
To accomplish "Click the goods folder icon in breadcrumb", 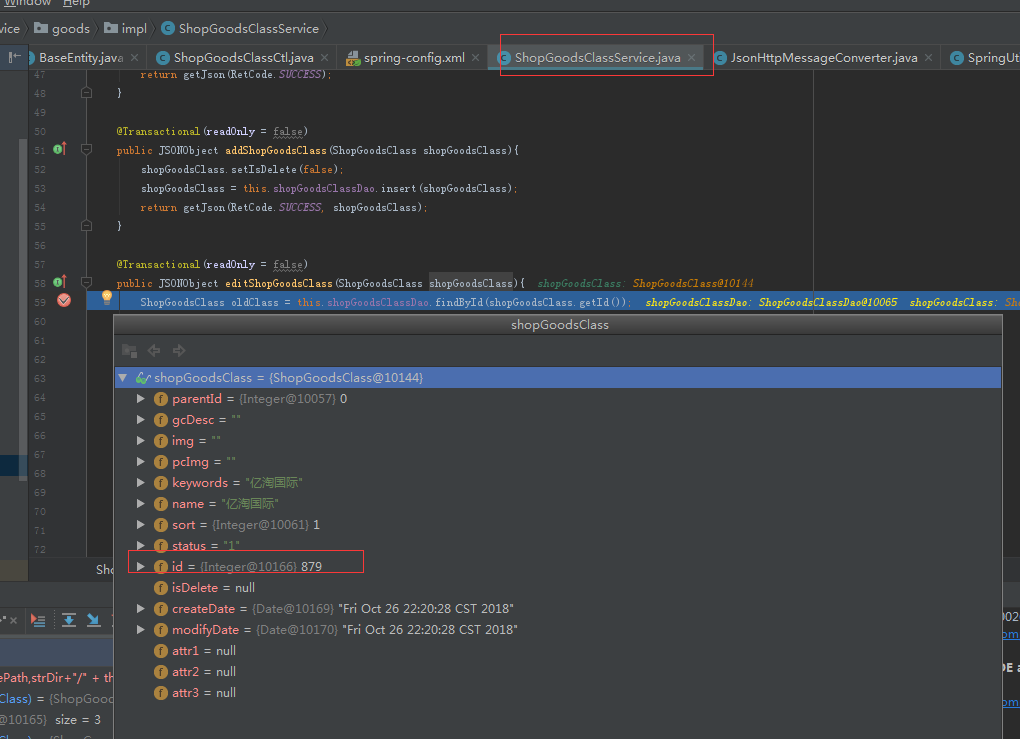I will 41,28.
